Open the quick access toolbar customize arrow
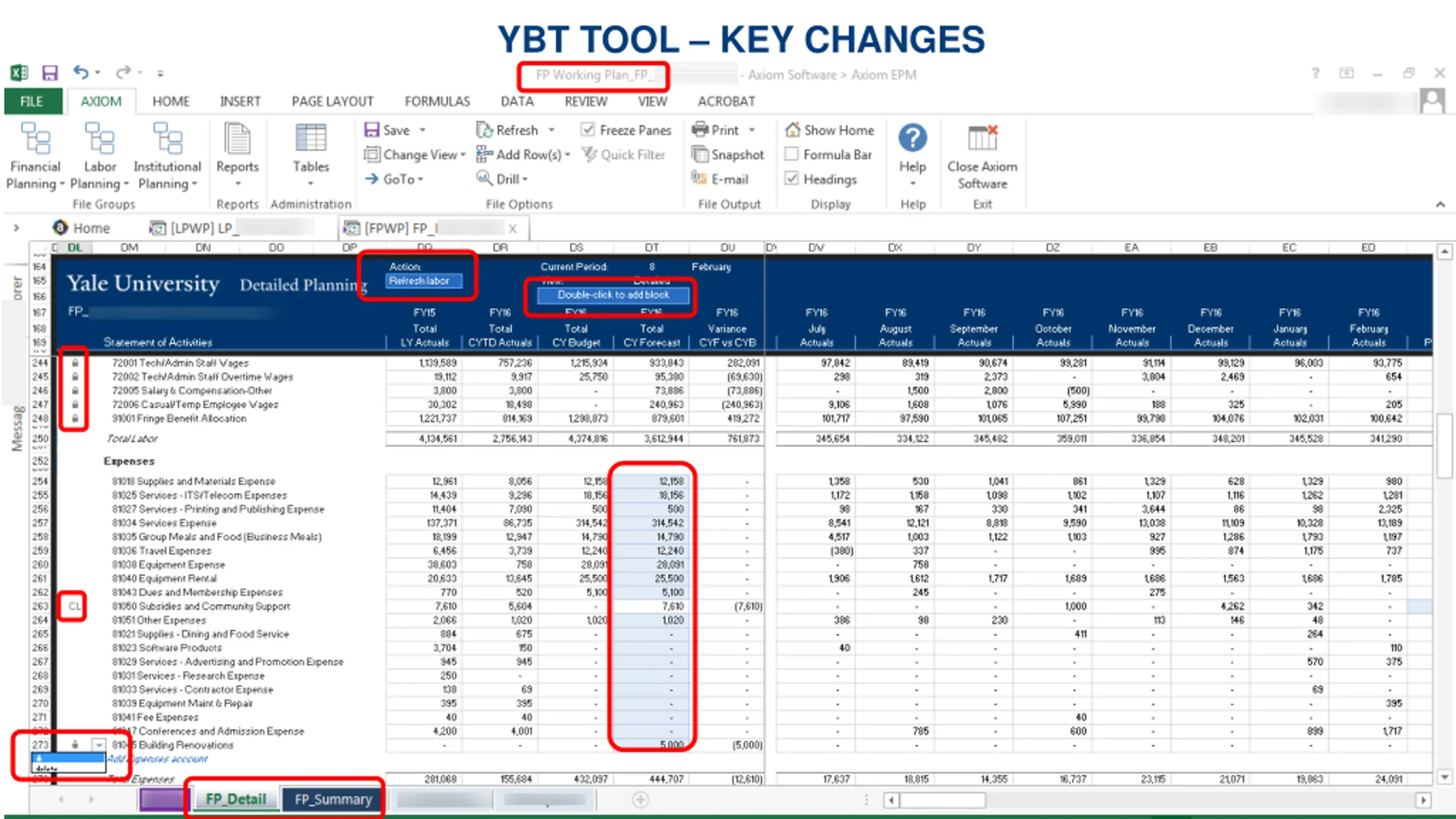 160,73
